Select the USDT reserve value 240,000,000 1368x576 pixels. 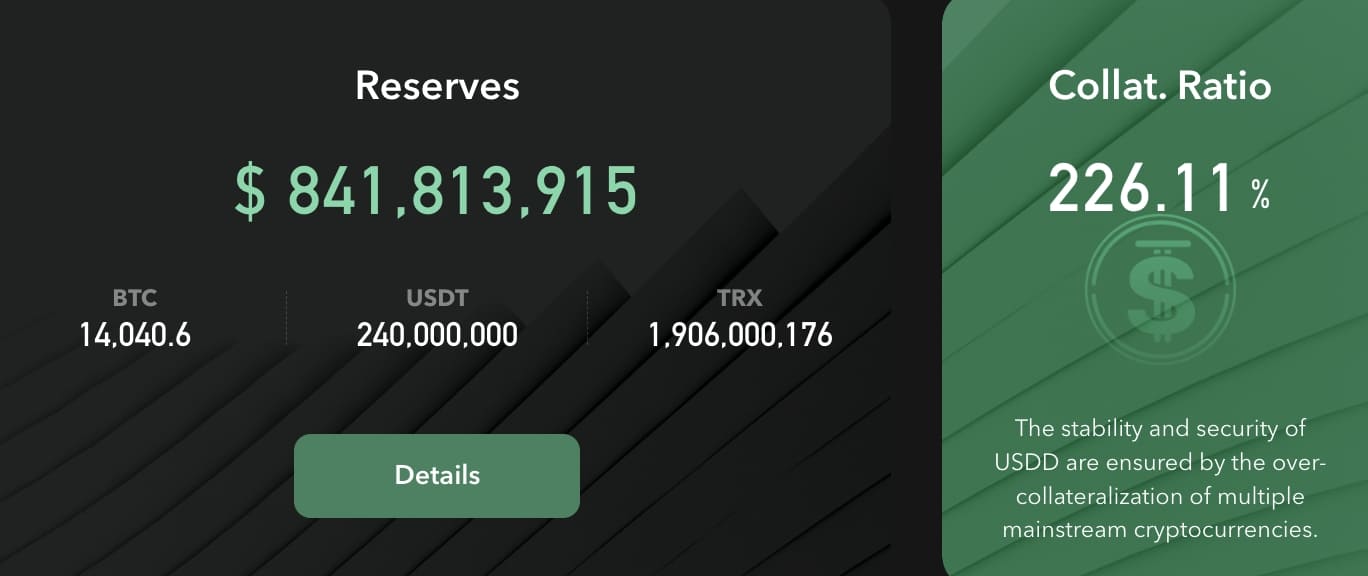tap(437, 335)
